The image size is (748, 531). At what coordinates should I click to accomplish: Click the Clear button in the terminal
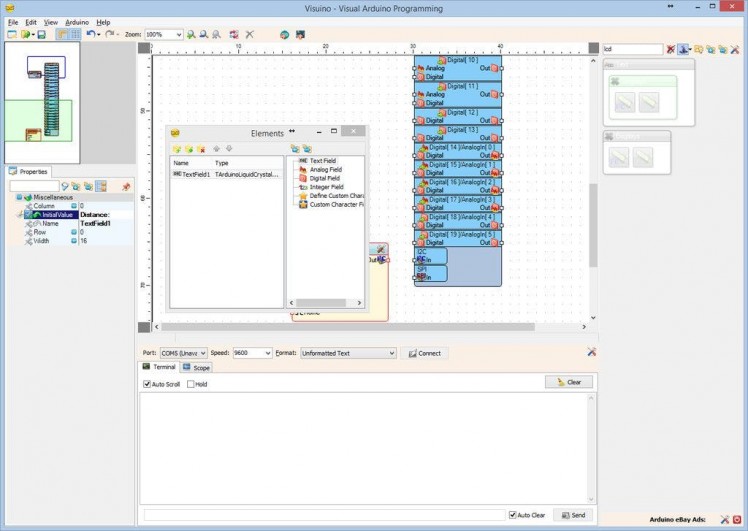[569, 382]
